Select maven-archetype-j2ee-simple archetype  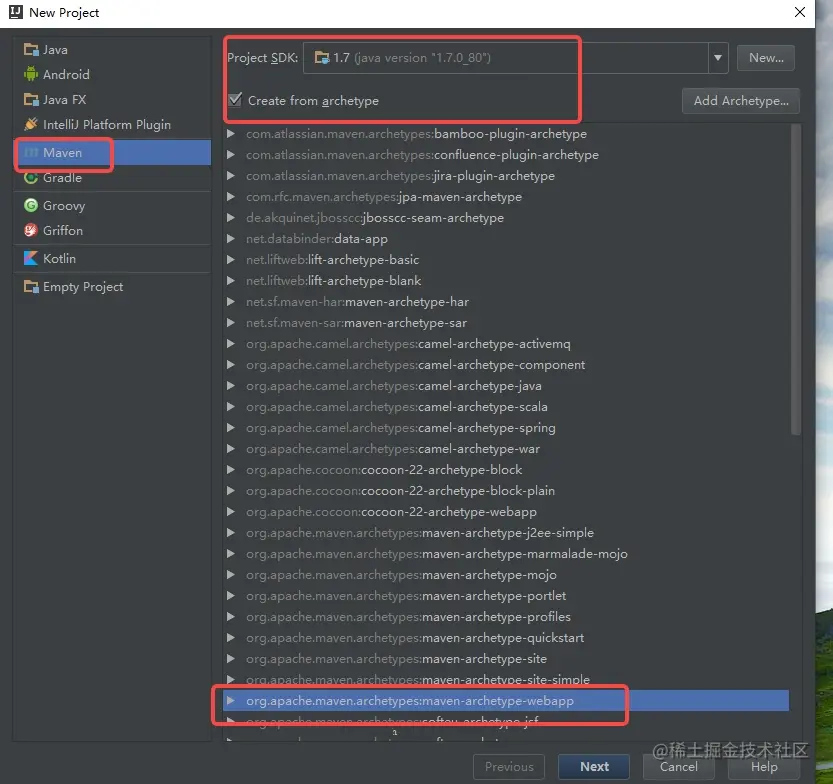(x=506, y=533)
